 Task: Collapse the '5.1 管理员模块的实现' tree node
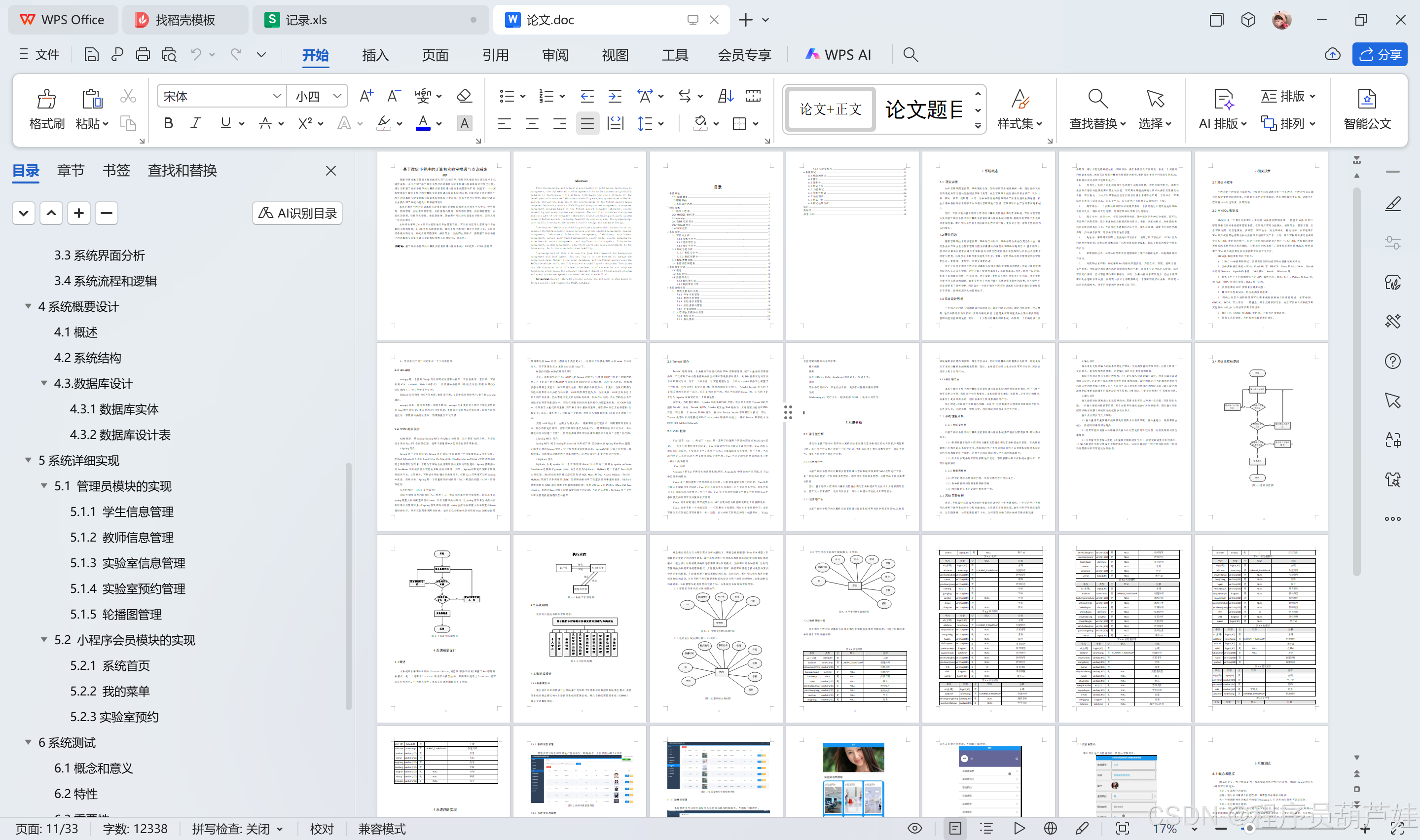(44, 486)
